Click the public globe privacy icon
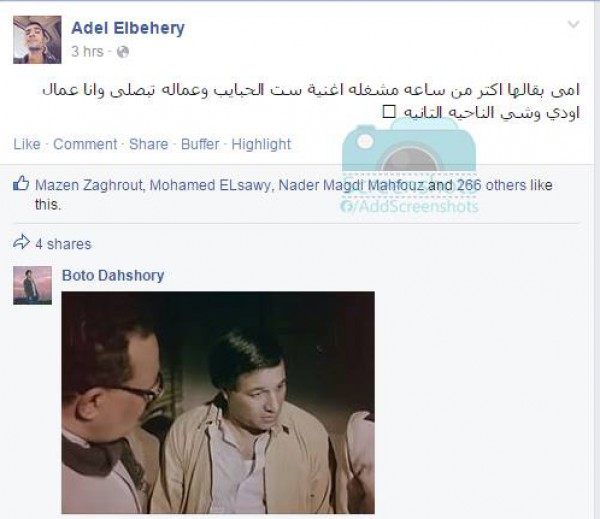600x519 pixels. [x=122, y=52]
